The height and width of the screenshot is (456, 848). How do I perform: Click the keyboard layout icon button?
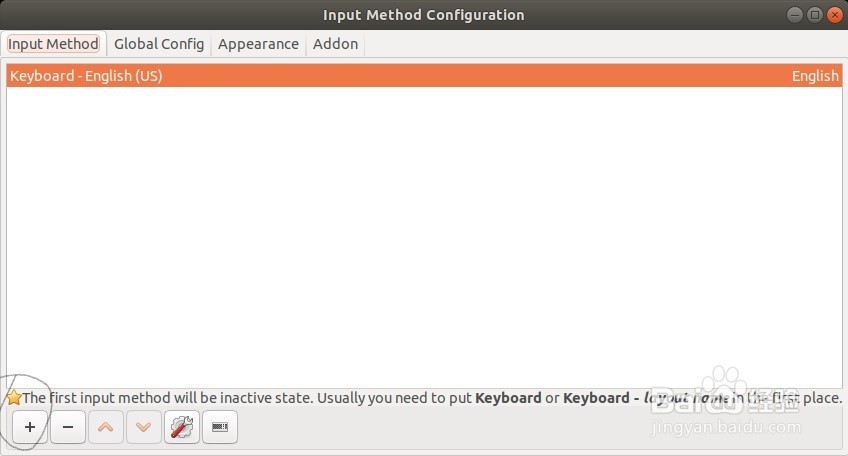click(220, 427)
